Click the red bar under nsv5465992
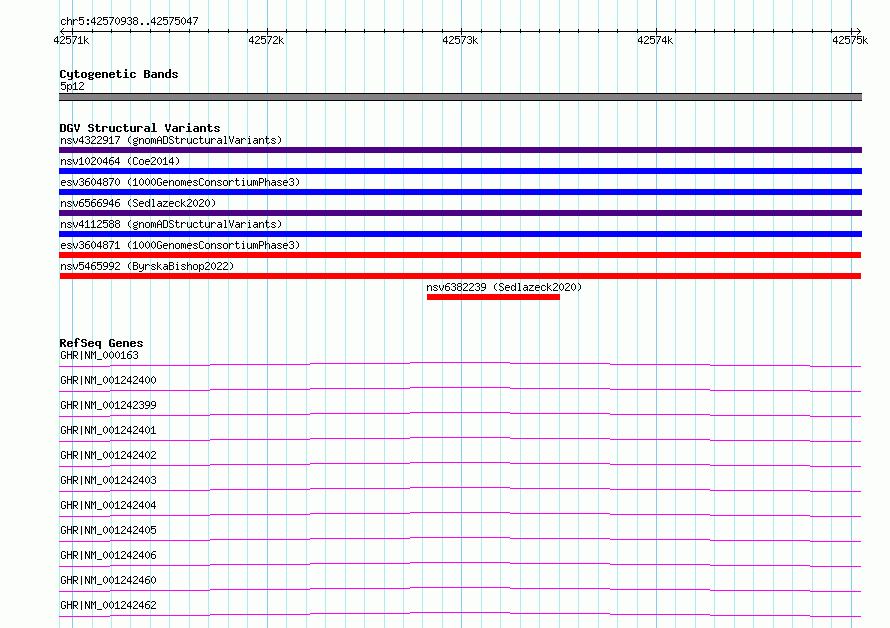Viewport: 890px width, 628px height. 460,276
